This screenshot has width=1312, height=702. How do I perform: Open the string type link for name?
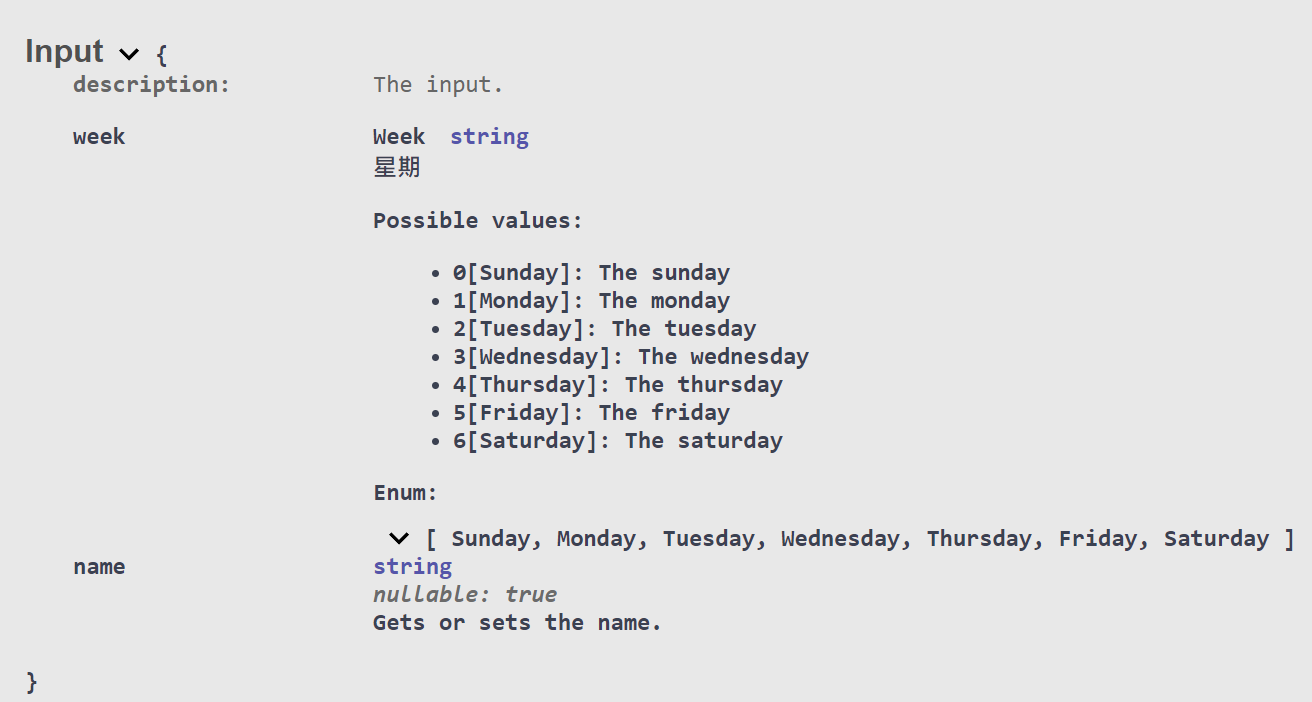tap(412, 566)
